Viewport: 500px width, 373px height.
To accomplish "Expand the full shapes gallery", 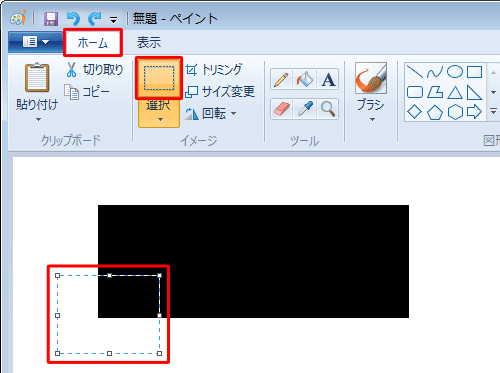I will click(493, 111).
